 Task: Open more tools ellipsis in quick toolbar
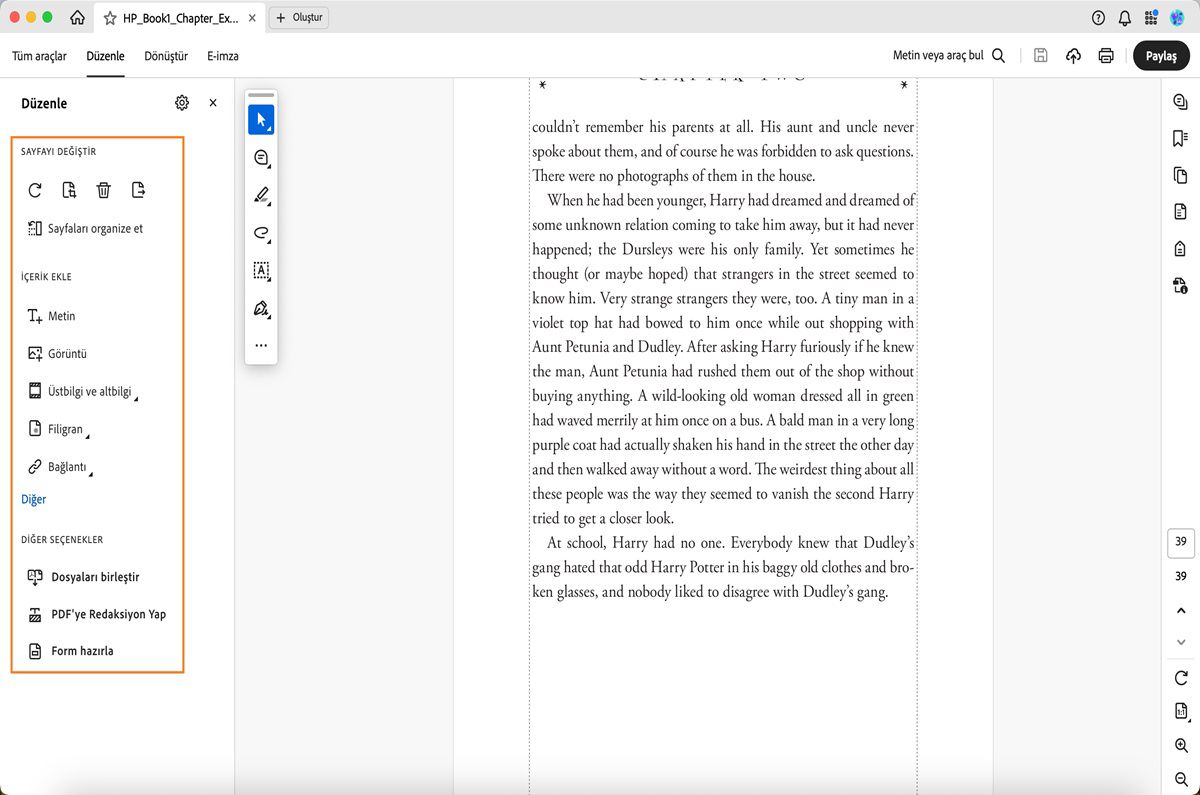(261, 345)
